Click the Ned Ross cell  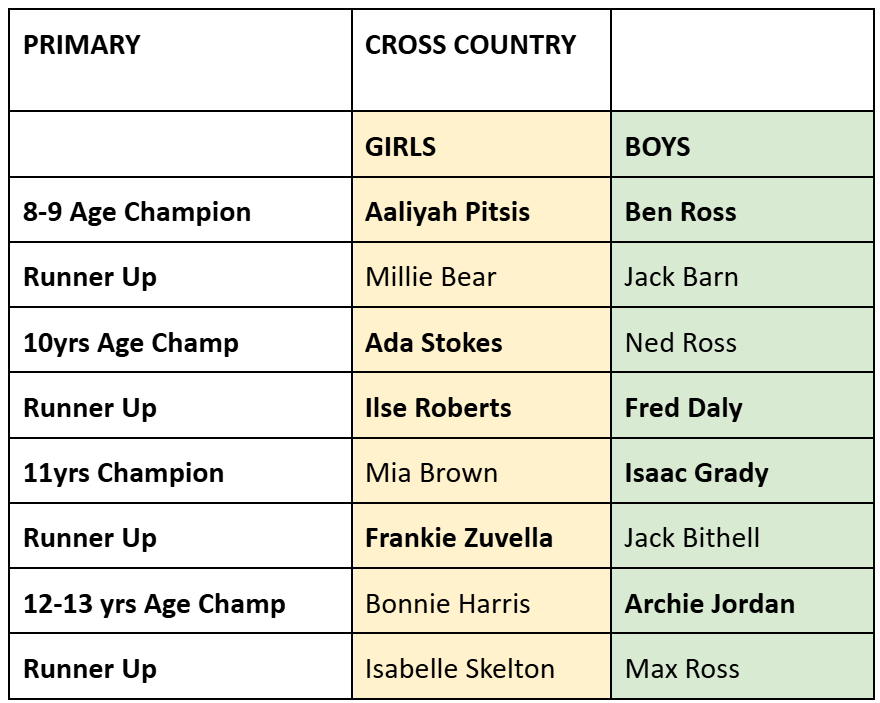pyautogui.click(x=742, y=340)
